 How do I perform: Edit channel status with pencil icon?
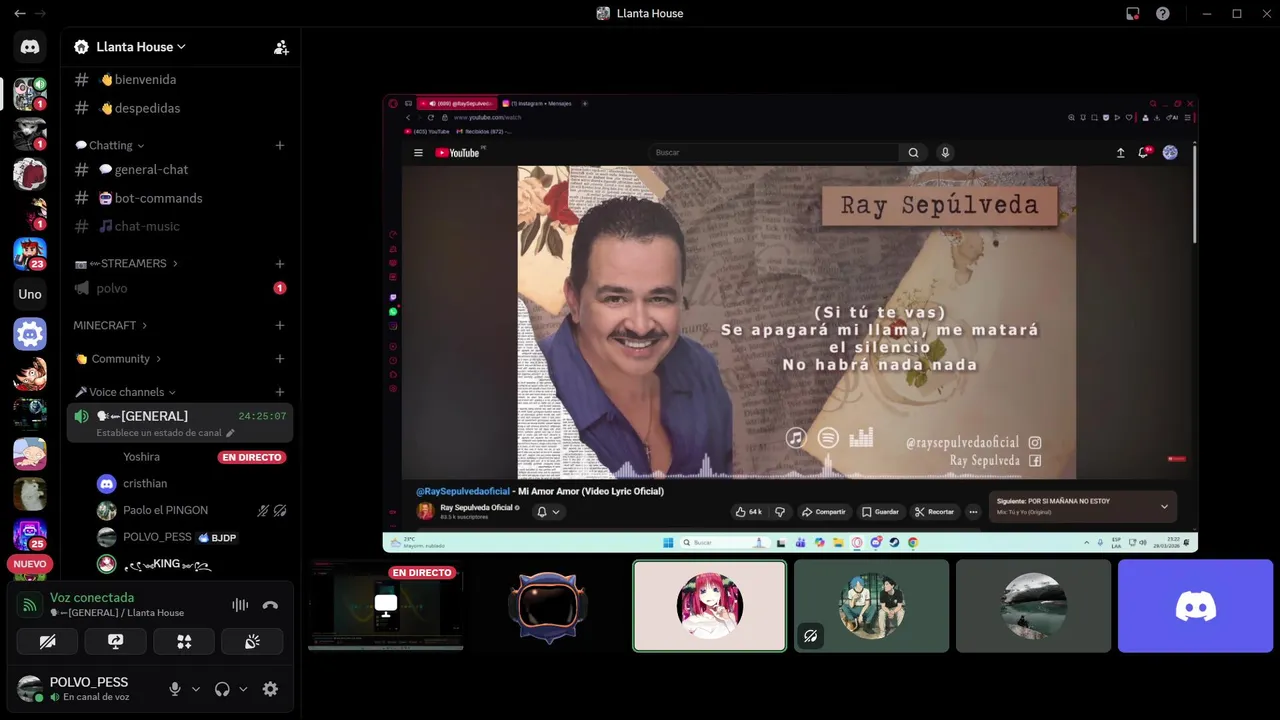point(230,433)
